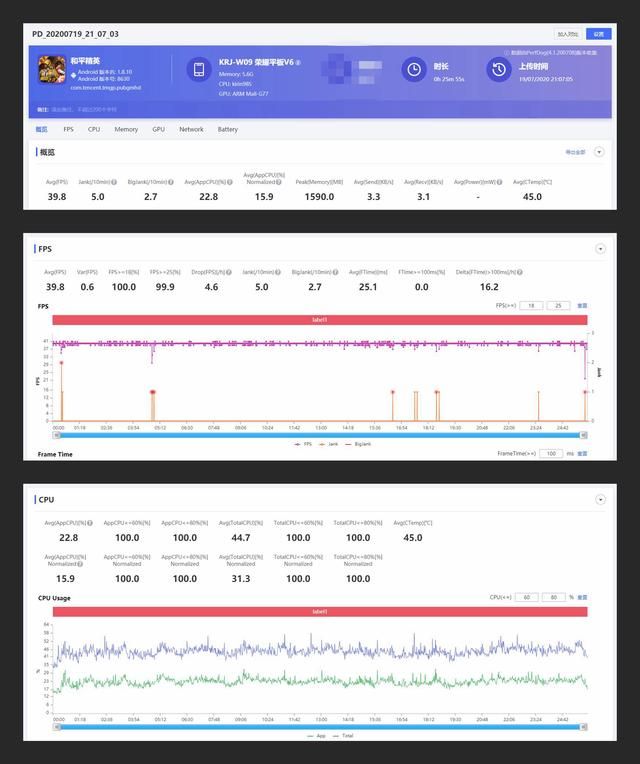640x764 pixels.
Task: Switch to the 概览 tab
Action: (x=41, y=129)
